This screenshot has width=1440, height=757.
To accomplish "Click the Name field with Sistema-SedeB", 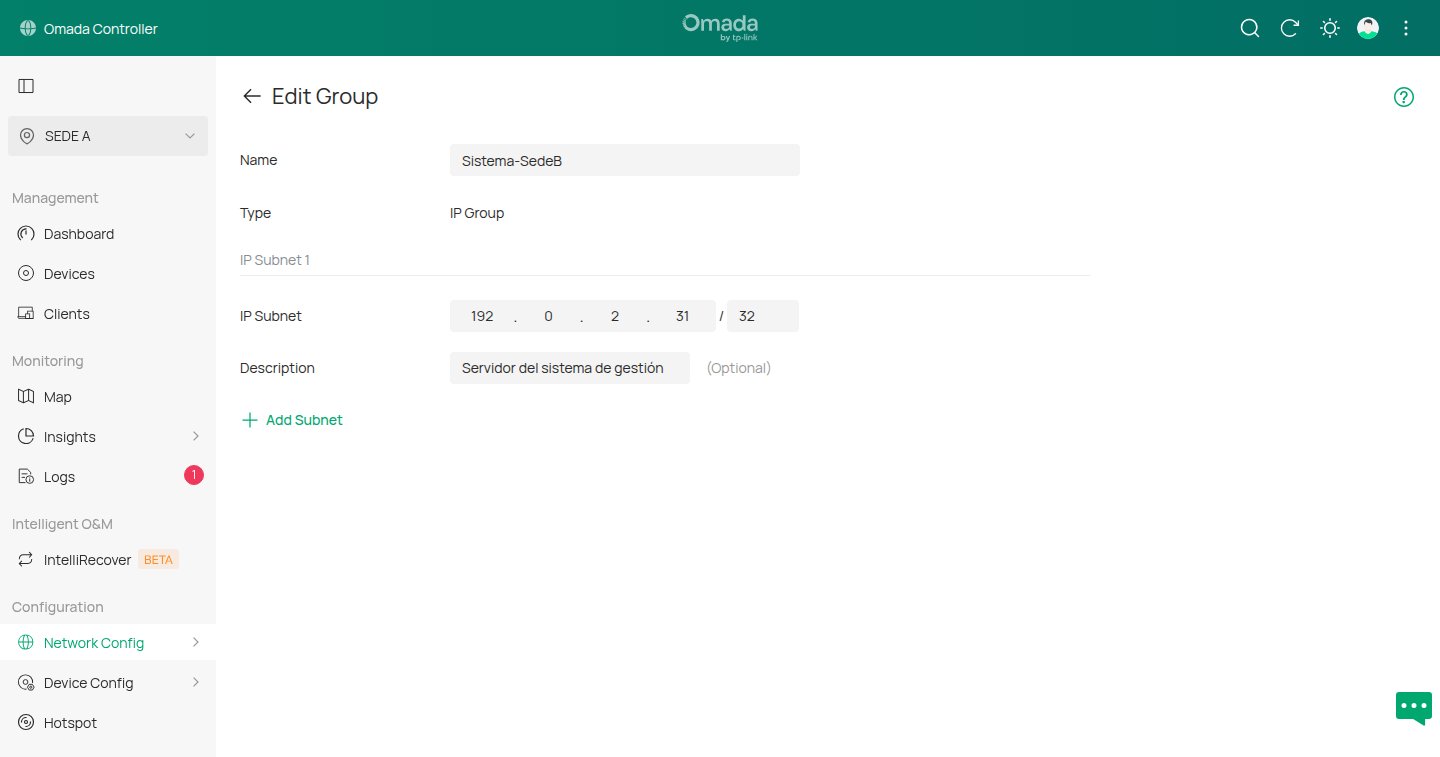I will coord(625,160).
